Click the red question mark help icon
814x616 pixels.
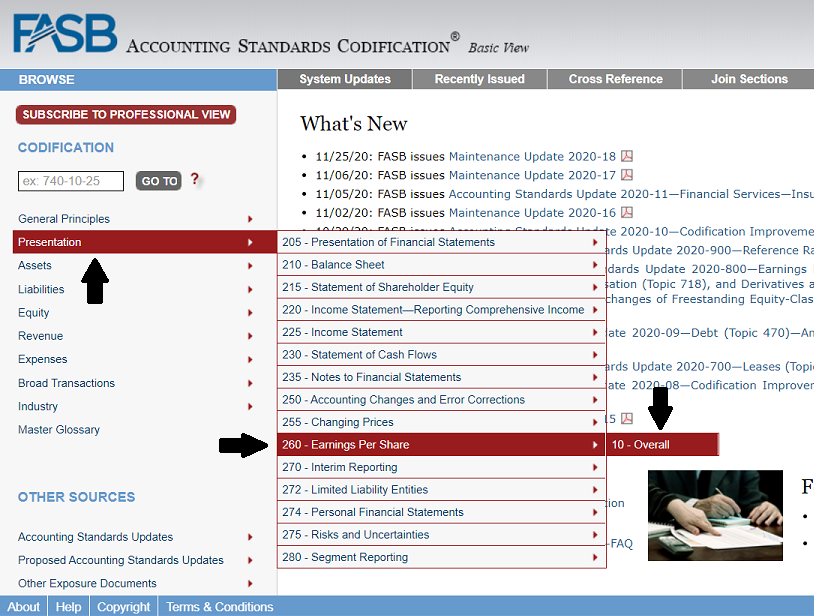pos(195,179)
